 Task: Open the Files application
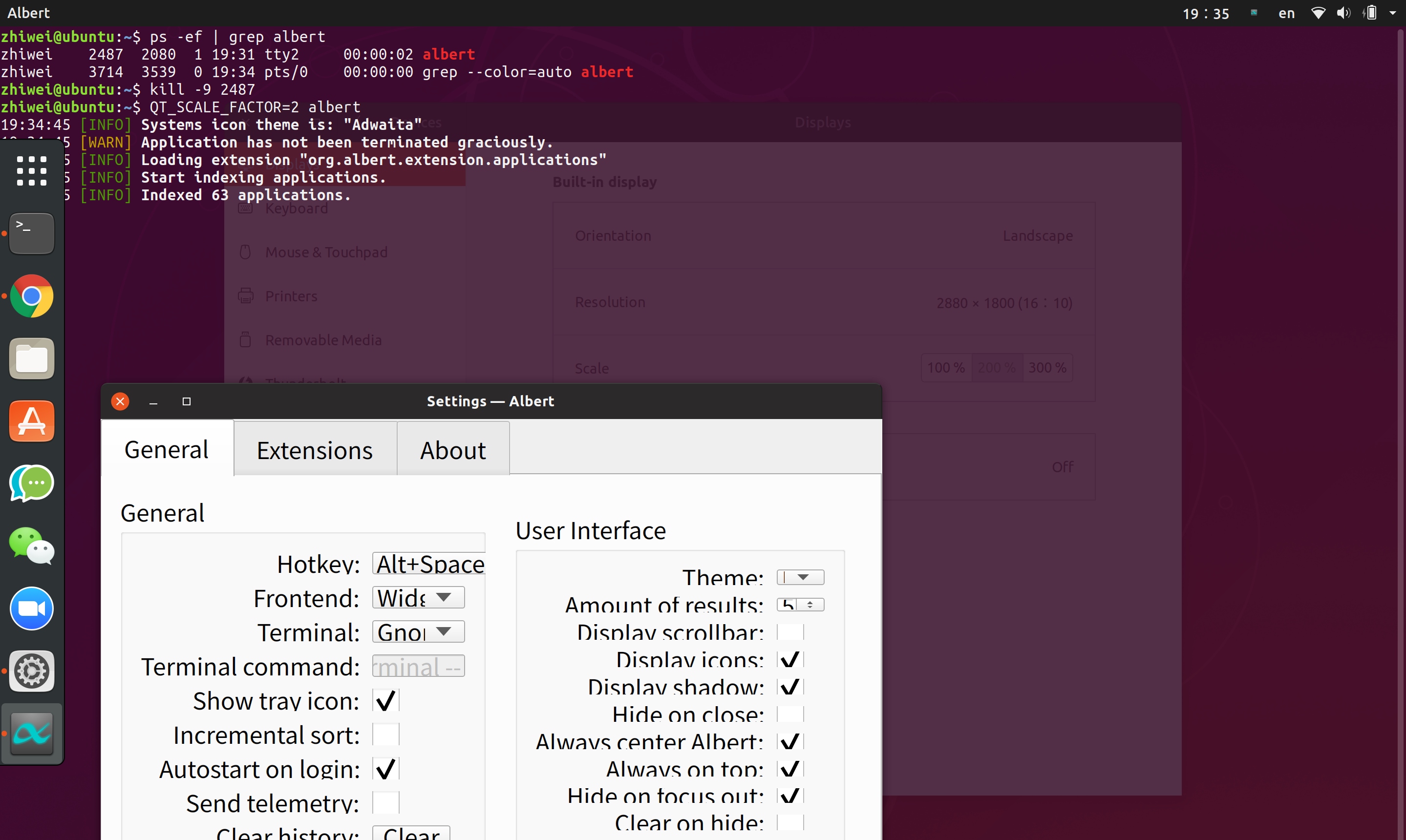click(31, 358)
